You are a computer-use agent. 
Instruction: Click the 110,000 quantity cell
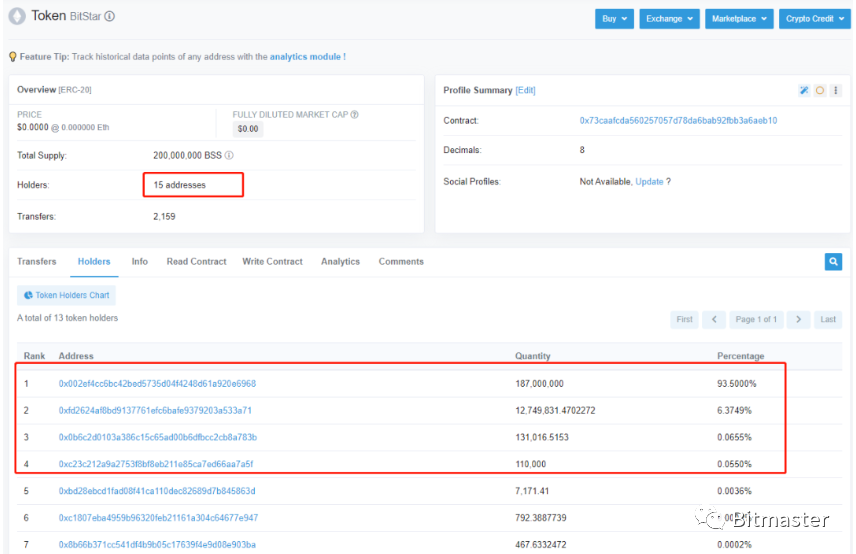tap(531, 464)
